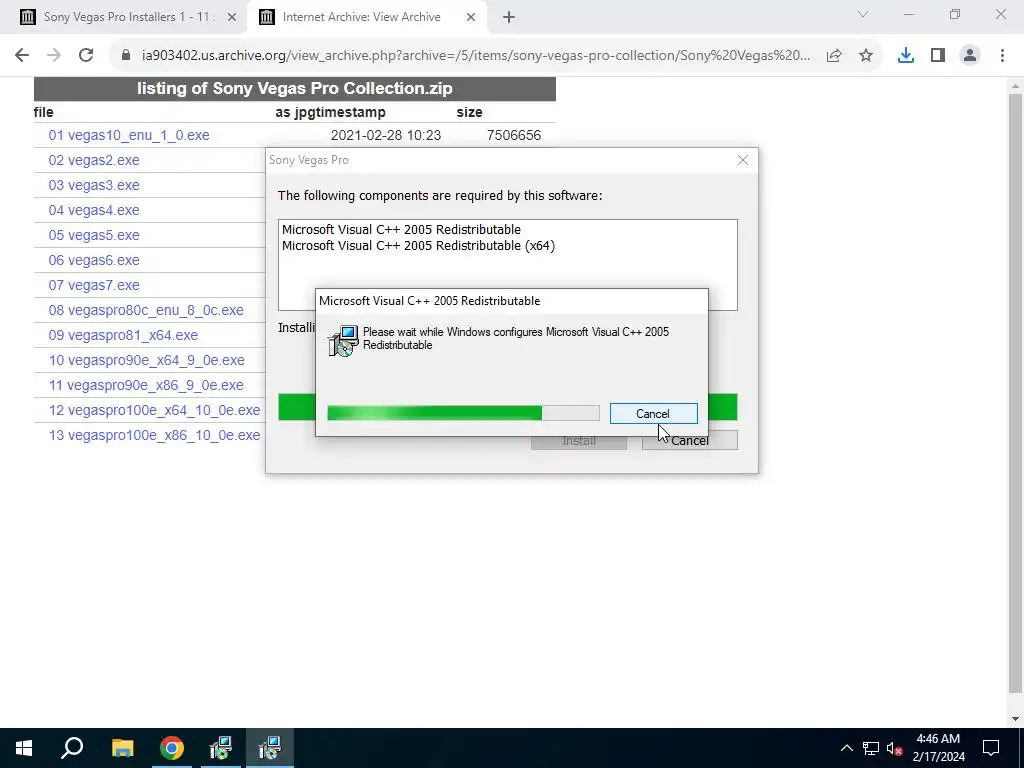Viewport: 1024px width, 768px height.
Task: Select Internet Archive: View Archive tab
Action: pos(361,17)
